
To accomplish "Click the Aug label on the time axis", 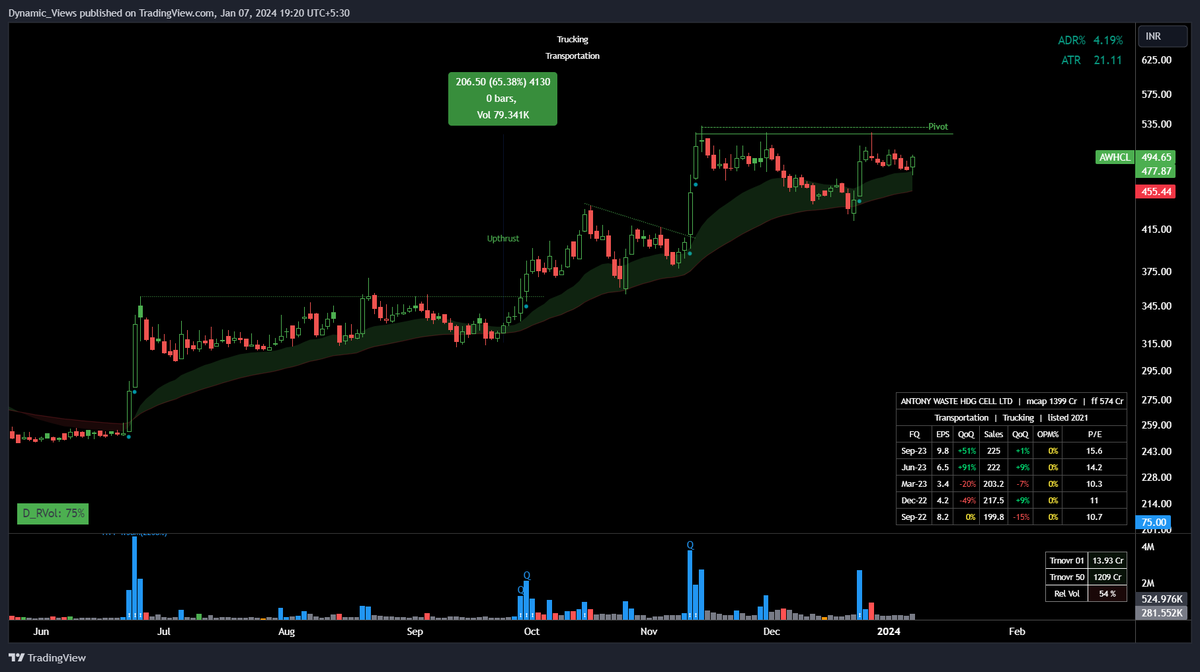I will 286,632.
